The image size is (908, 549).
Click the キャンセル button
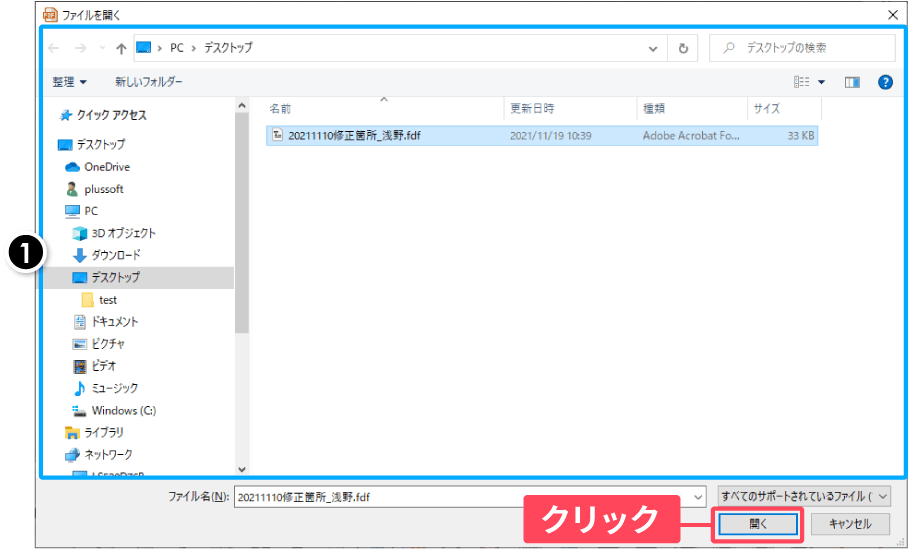pos(850,524)
